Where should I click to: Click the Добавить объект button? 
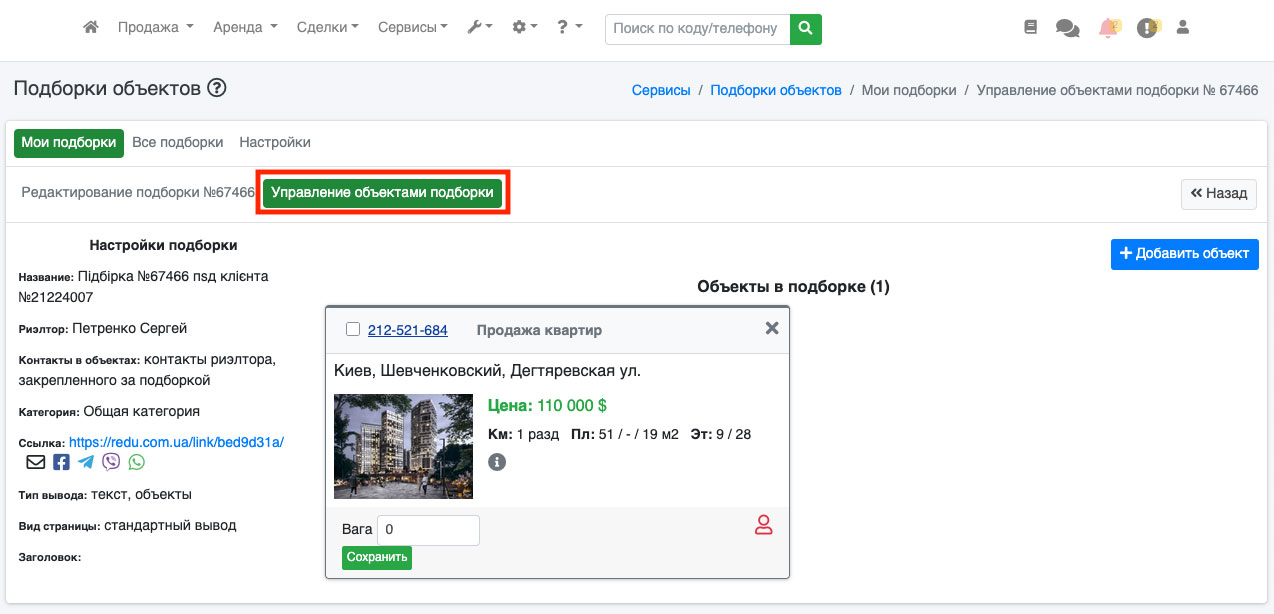click(x=1184, y=254)
